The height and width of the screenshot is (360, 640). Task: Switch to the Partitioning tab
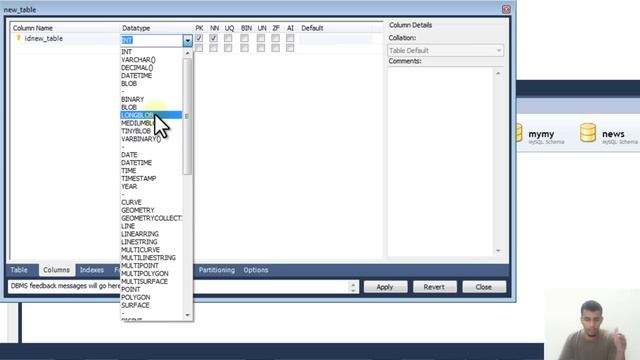217,270
